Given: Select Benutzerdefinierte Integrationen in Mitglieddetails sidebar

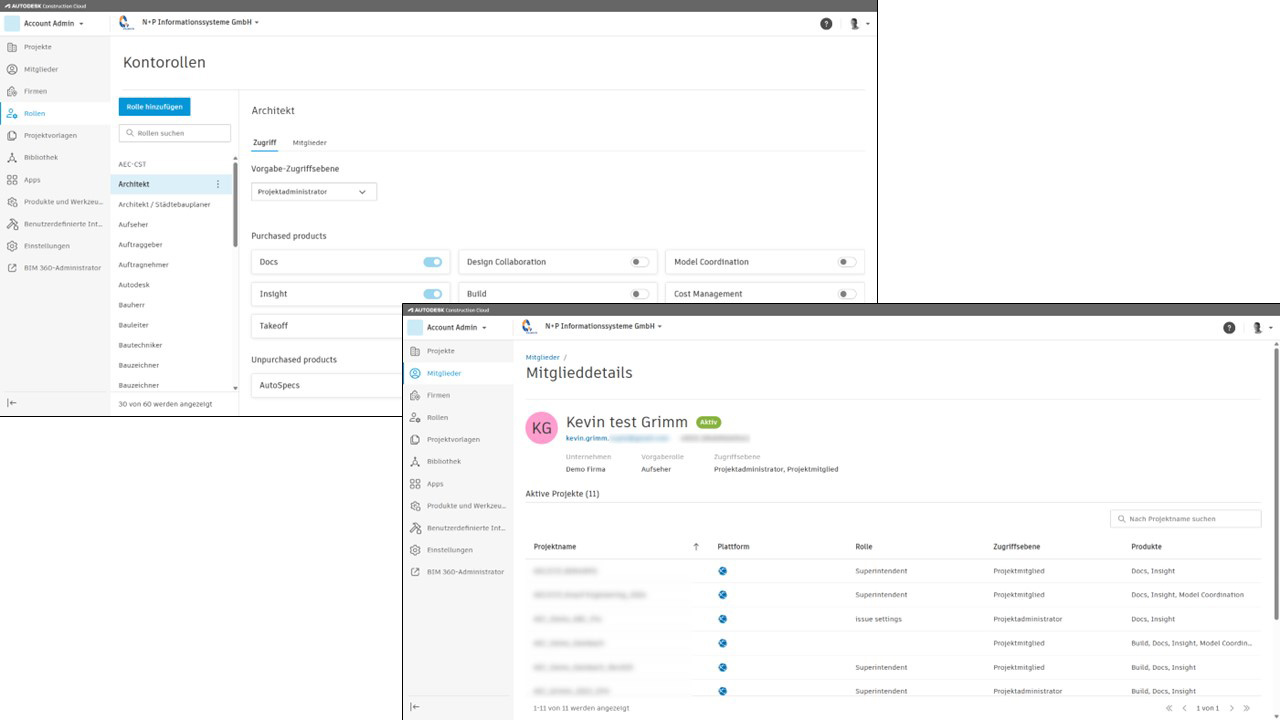Looking at the screenshot, I should [x=458, y=528].
